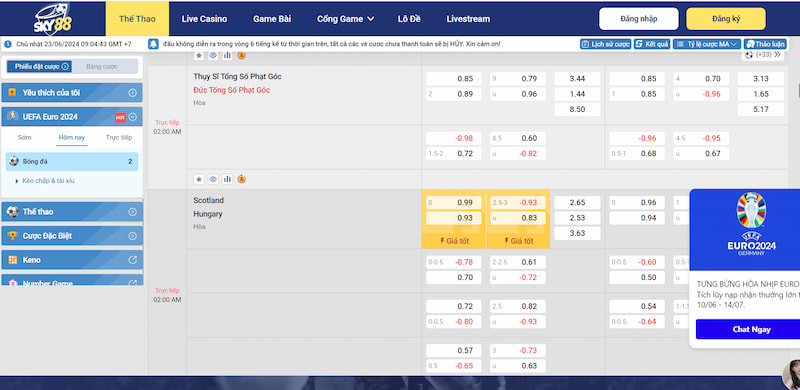Switch to Phiếu đặt cược view

coord(39,66)
